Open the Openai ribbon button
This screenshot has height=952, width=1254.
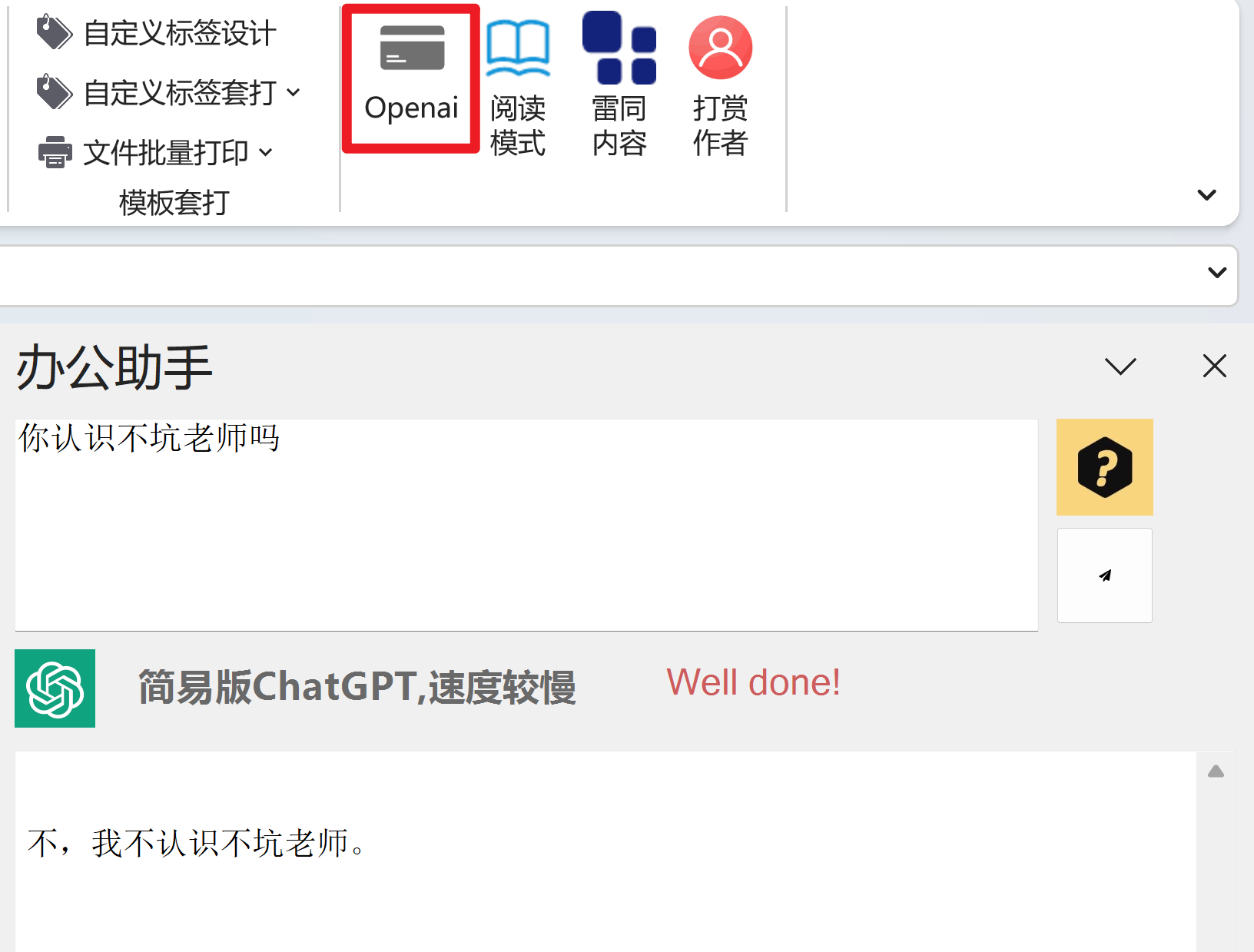point(411,78)
